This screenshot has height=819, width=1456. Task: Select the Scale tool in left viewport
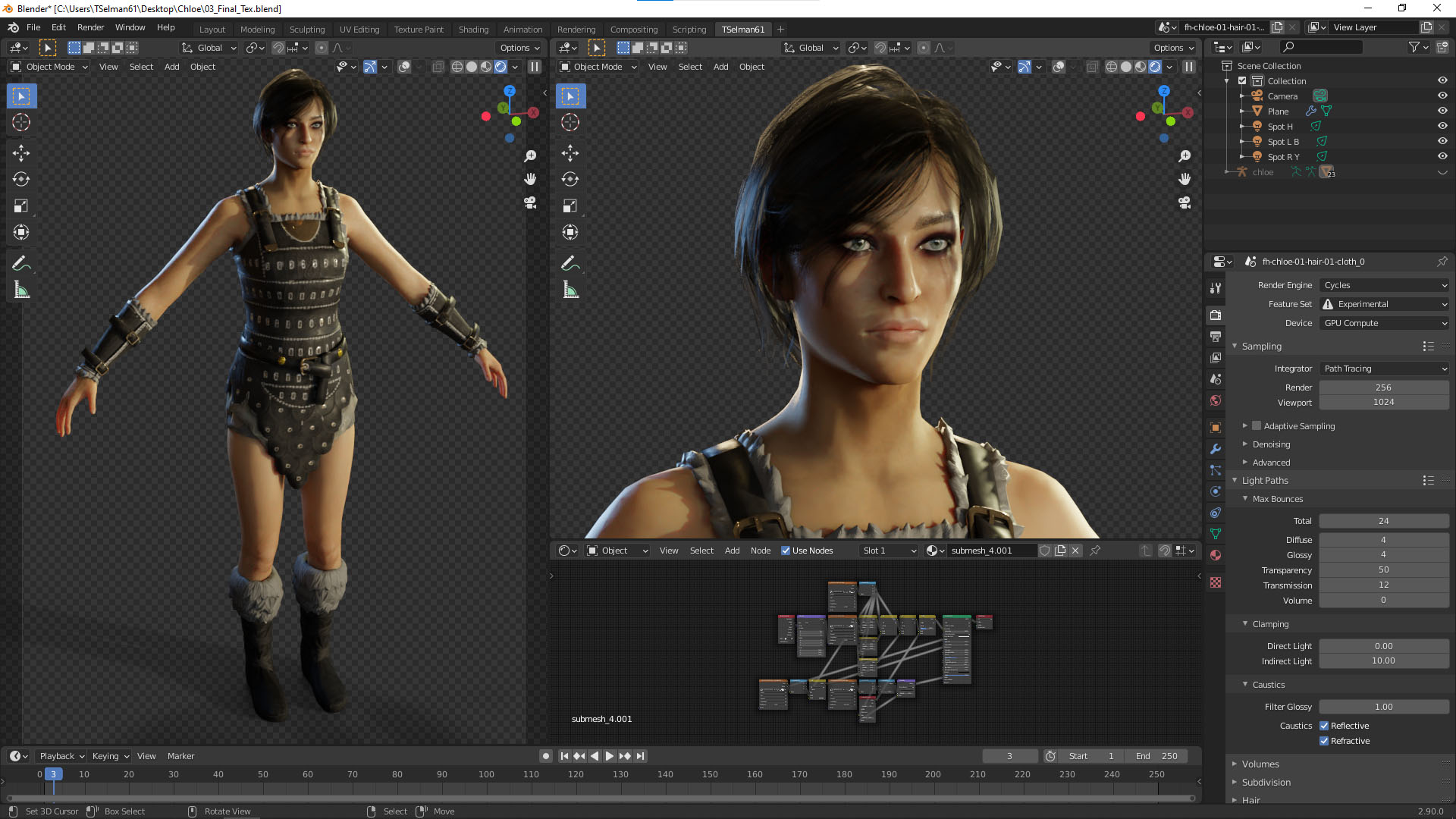coord(21,206)
